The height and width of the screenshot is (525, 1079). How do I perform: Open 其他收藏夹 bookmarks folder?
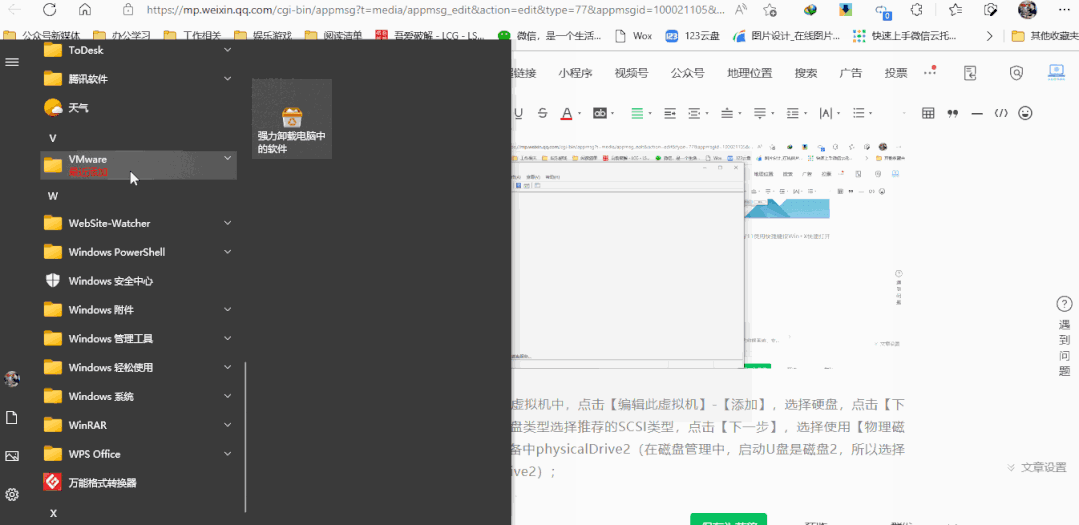pos(1045,36)
